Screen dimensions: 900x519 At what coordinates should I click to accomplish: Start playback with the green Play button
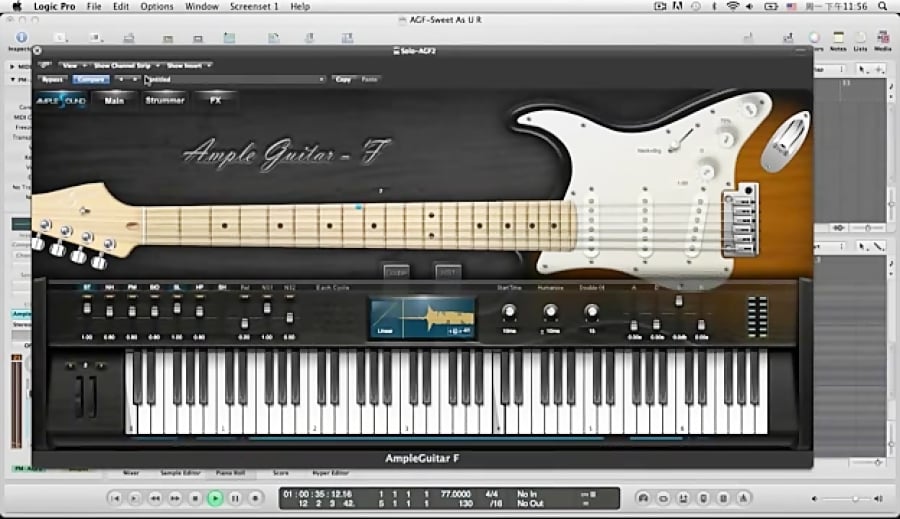tap(215, 498)
